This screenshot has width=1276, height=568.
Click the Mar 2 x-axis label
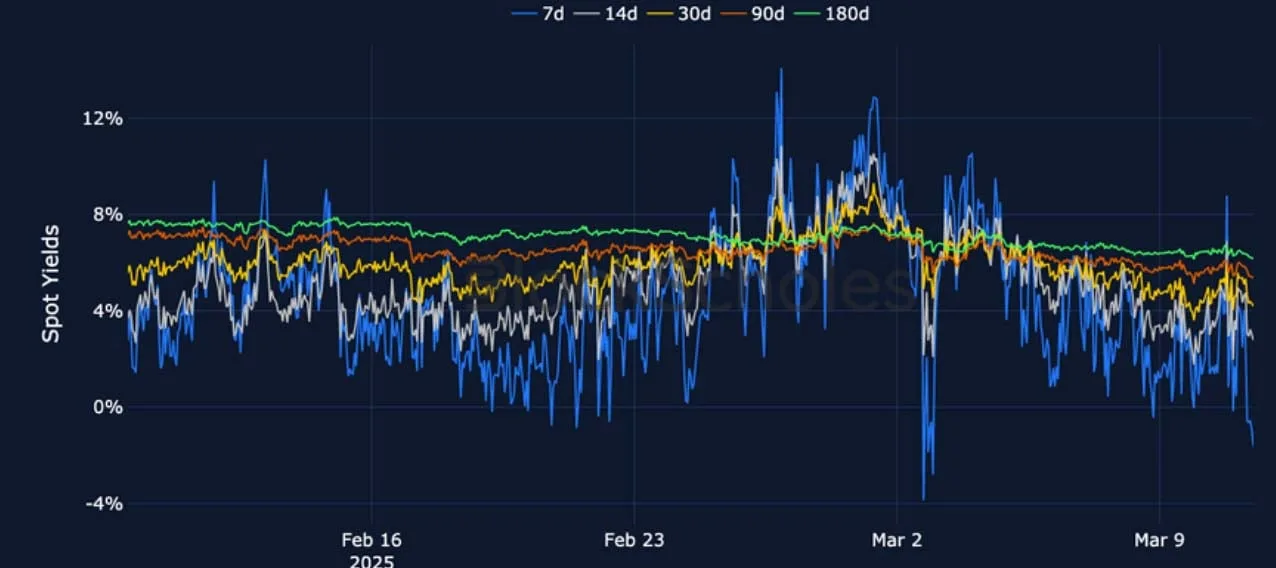click(x=897, y=540)
